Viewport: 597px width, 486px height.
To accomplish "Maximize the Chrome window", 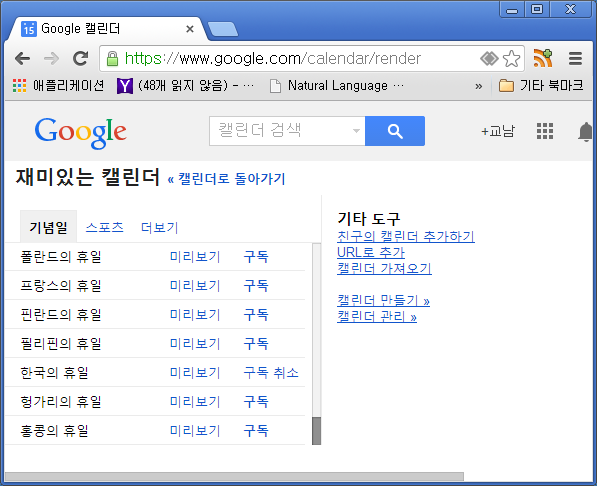I will (x=537, y=9).
